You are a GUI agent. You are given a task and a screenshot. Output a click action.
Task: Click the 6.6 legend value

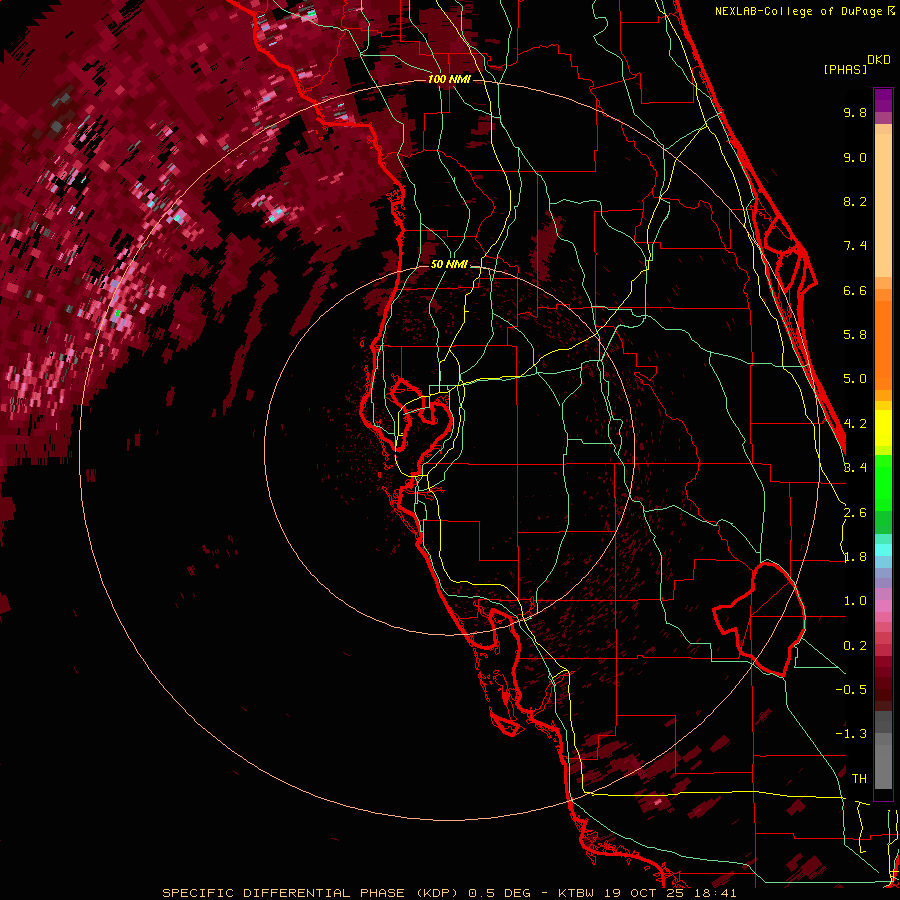click(x=855, y=290)
